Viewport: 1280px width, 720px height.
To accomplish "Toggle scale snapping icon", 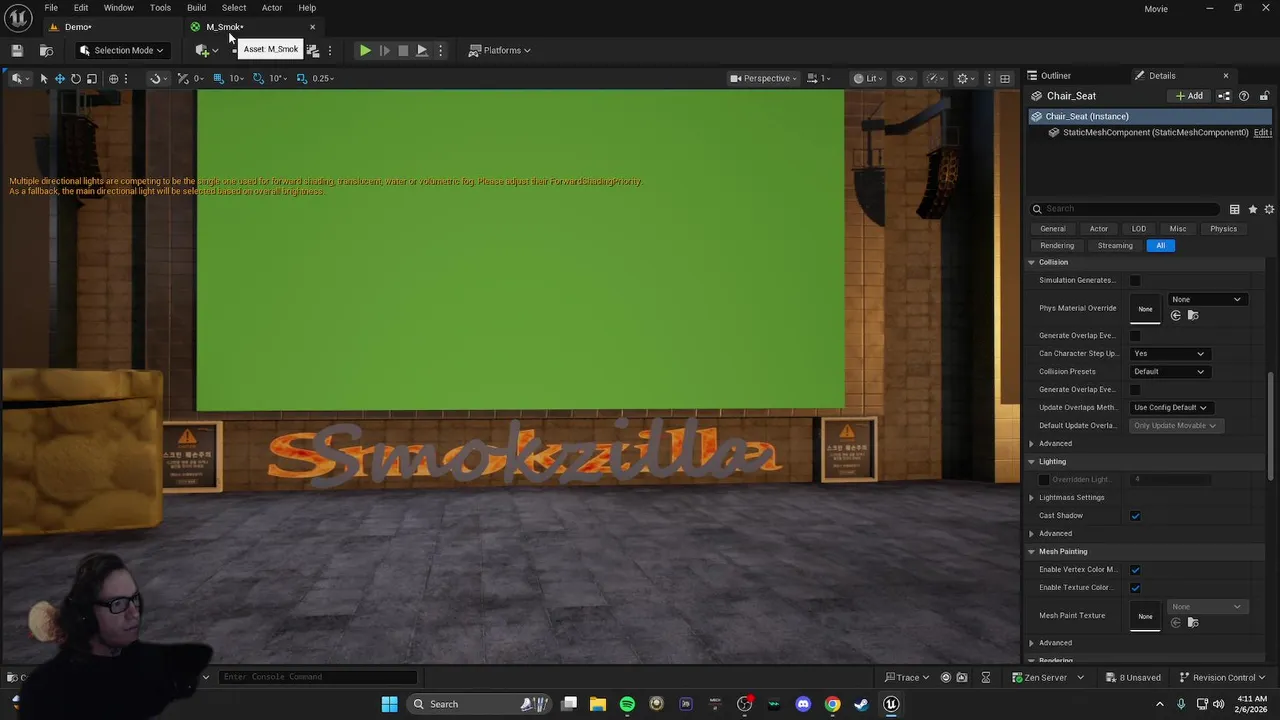I will pyautogui.click(x=302, y=78).
